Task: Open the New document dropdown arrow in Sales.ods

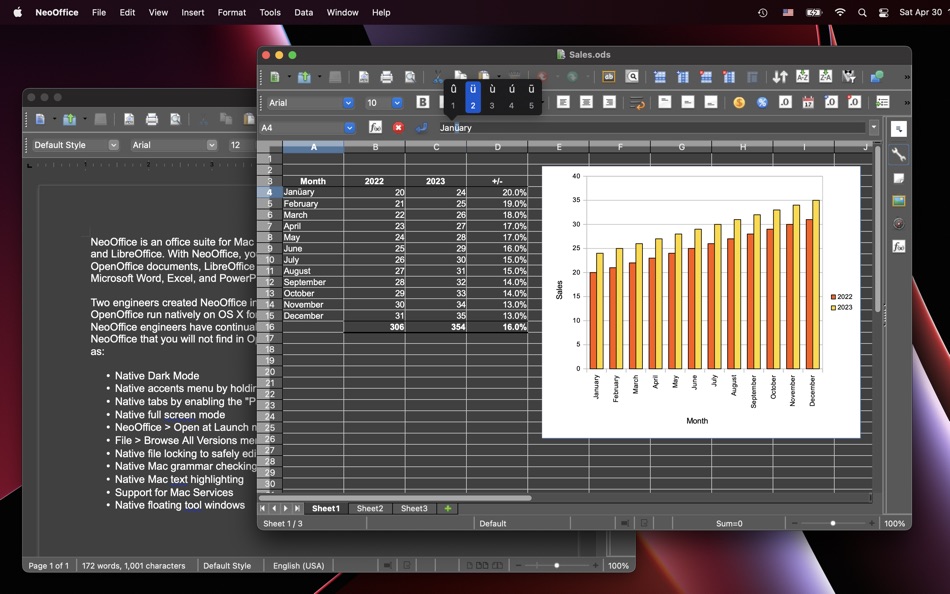Action: 288,77
